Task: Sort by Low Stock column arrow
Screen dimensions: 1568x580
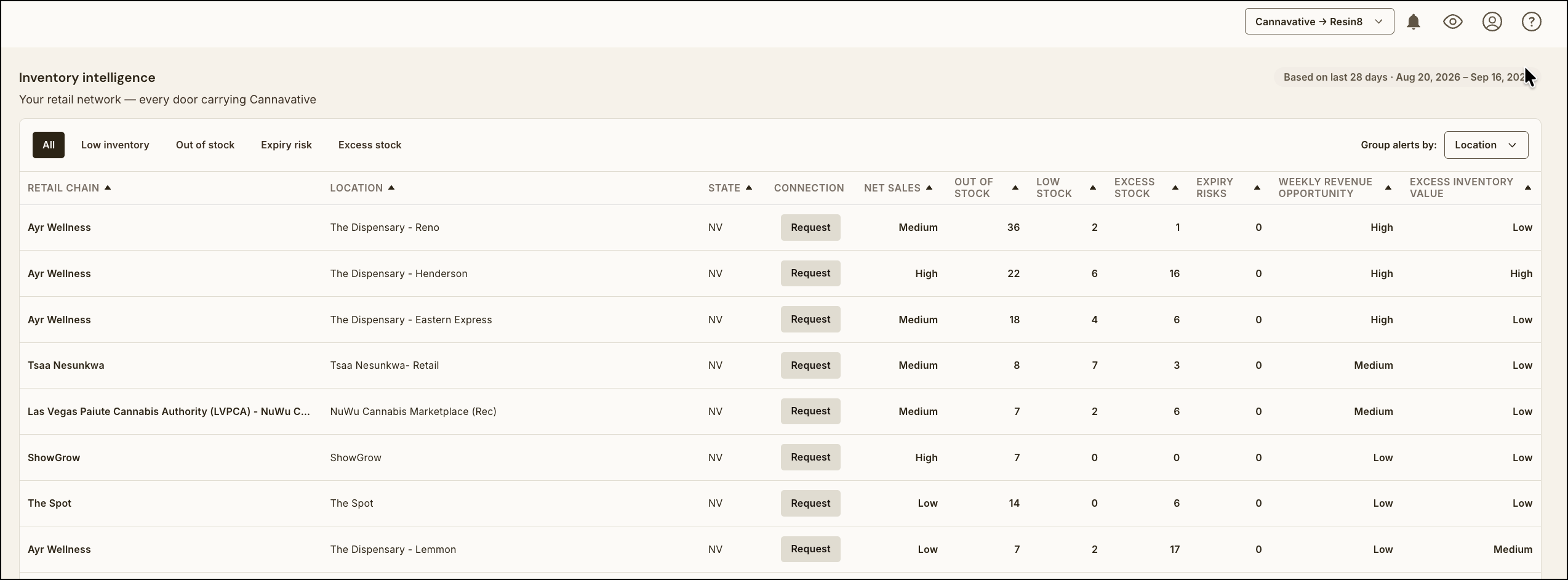Action: pyautogui.click(x=1093, y=188)
